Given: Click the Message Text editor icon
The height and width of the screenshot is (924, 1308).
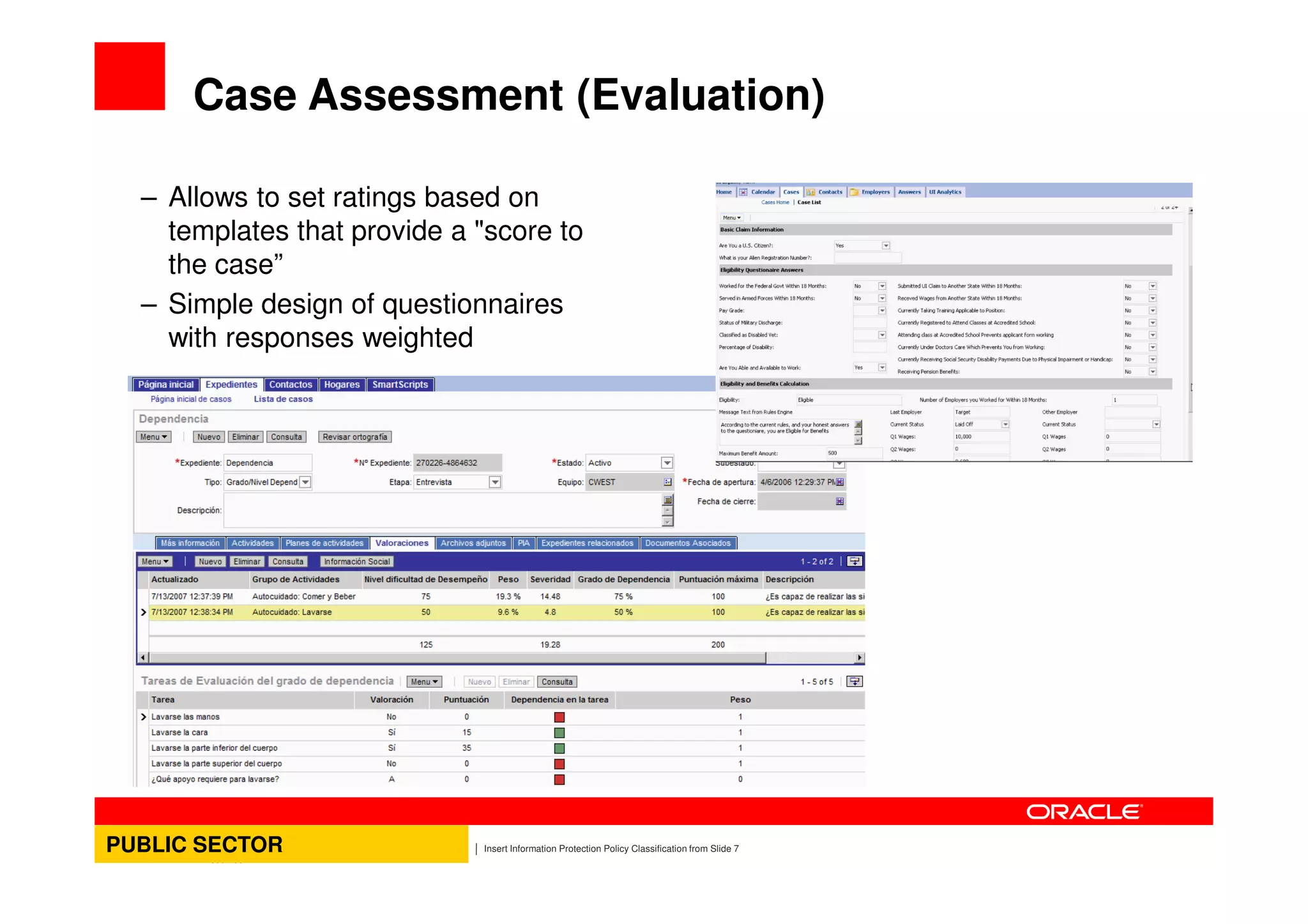Looking at the screenshot, I should pos(858,425).
